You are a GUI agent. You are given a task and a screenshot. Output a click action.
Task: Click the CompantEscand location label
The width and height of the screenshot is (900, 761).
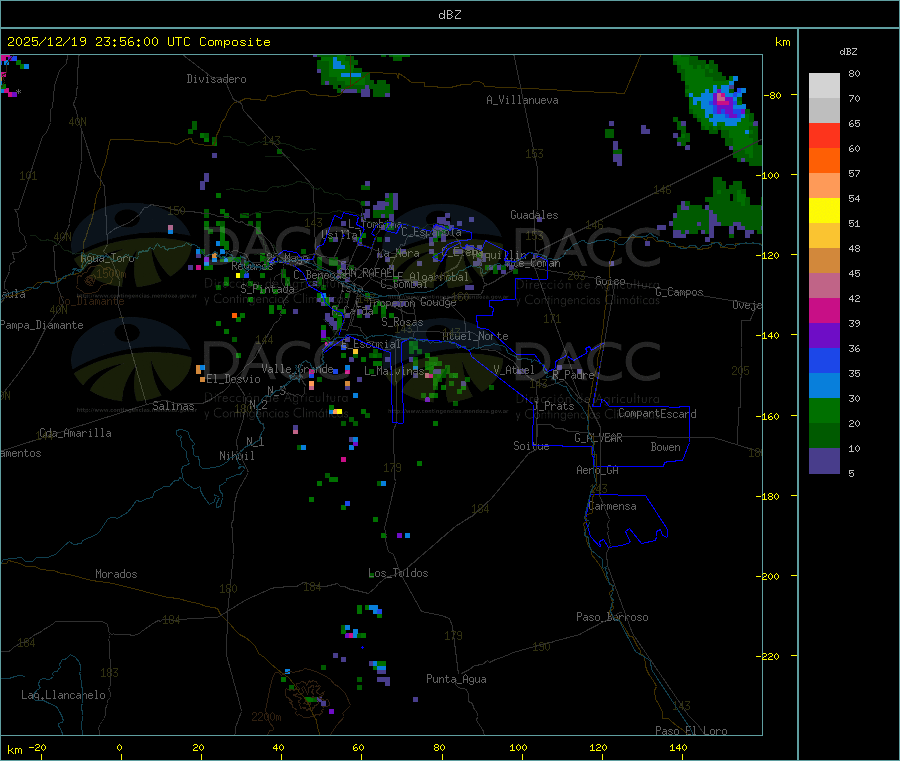(x=657, y=413)
